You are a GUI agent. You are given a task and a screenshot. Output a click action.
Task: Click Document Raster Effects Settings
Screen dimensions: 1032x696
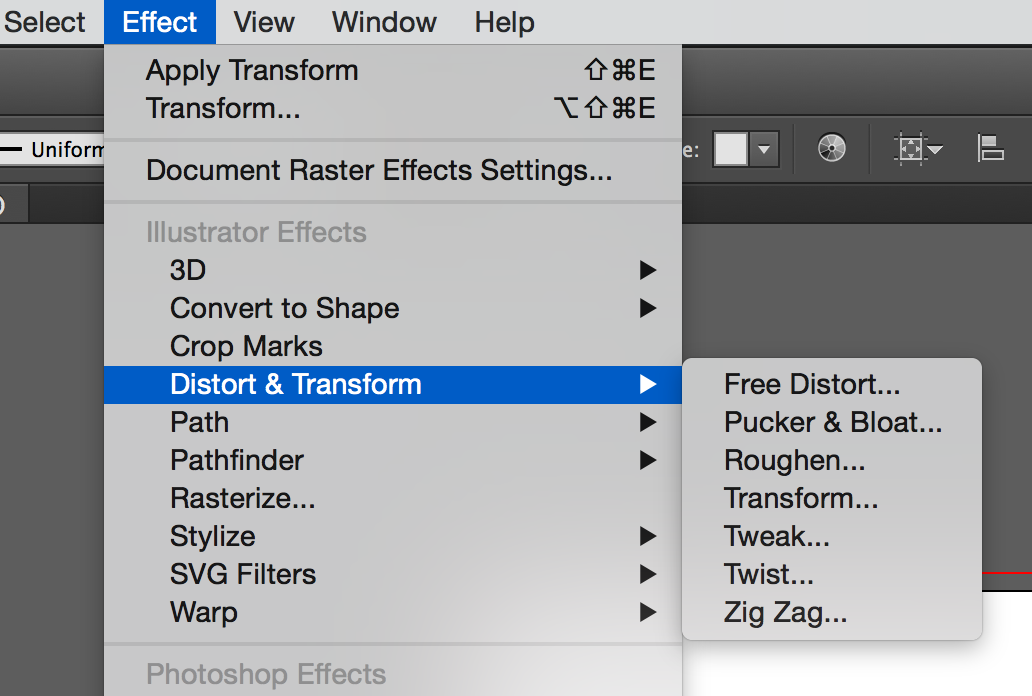(x=378, y=170)
